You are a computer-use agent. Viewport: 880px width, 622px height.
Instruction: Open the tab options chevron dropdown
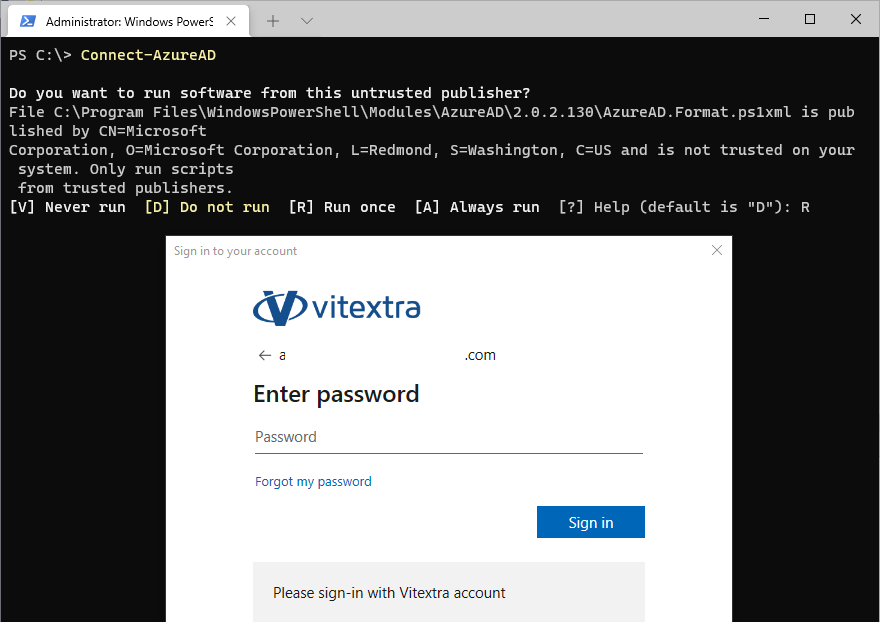[306, 20]
